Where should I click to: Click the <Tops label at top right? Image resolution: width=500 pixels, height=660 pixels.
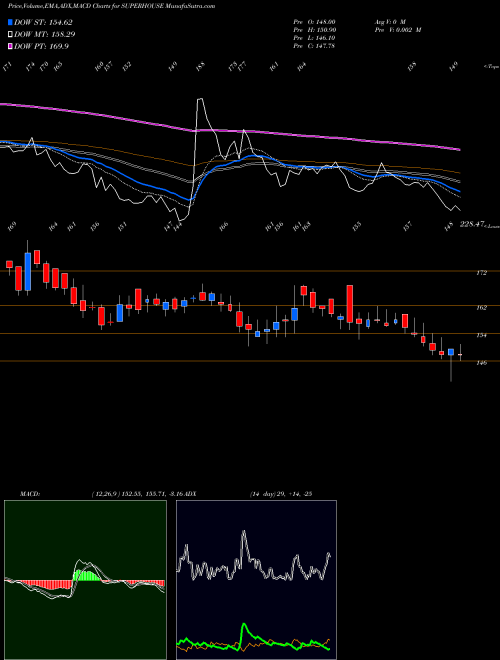tap(492, 67)
